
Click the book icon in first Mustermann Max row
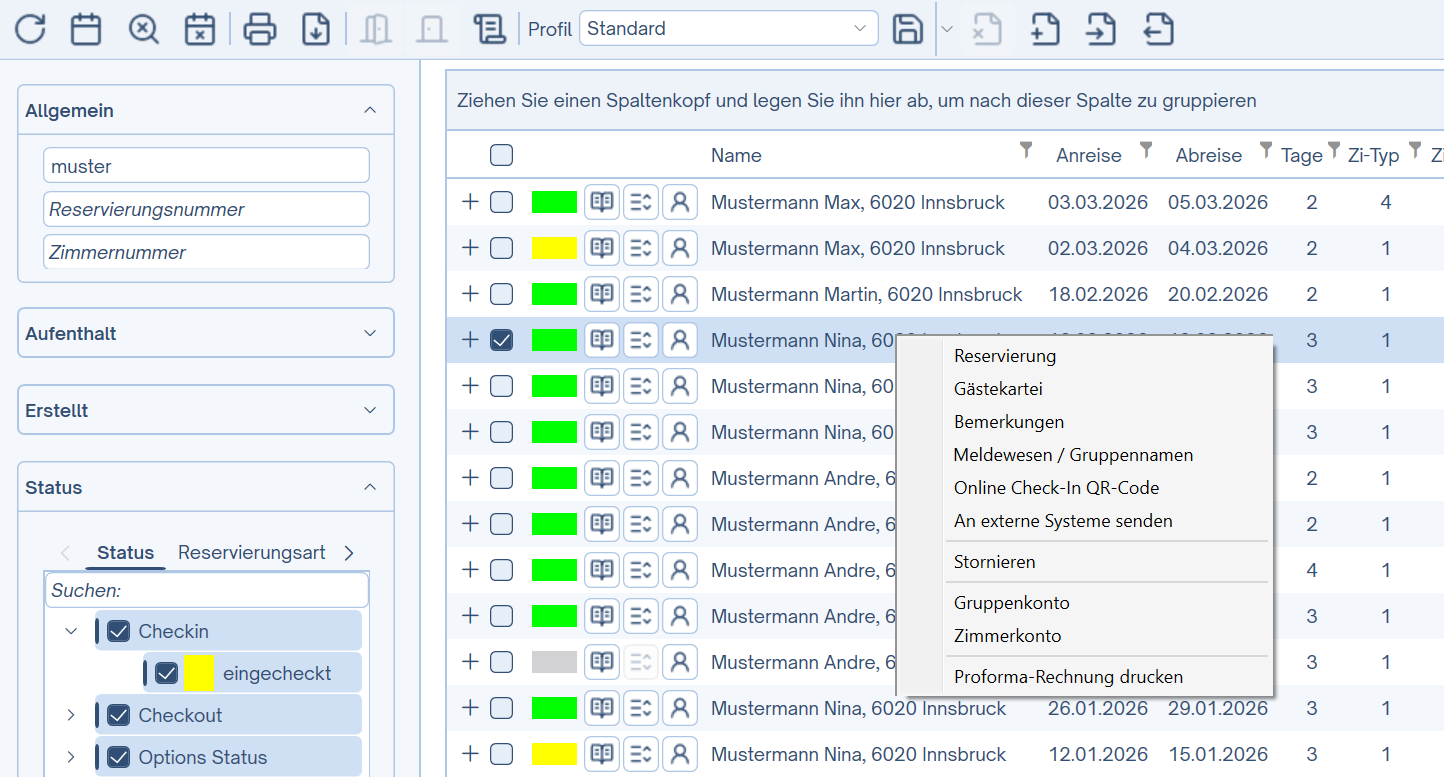click(x=601, y=202)
